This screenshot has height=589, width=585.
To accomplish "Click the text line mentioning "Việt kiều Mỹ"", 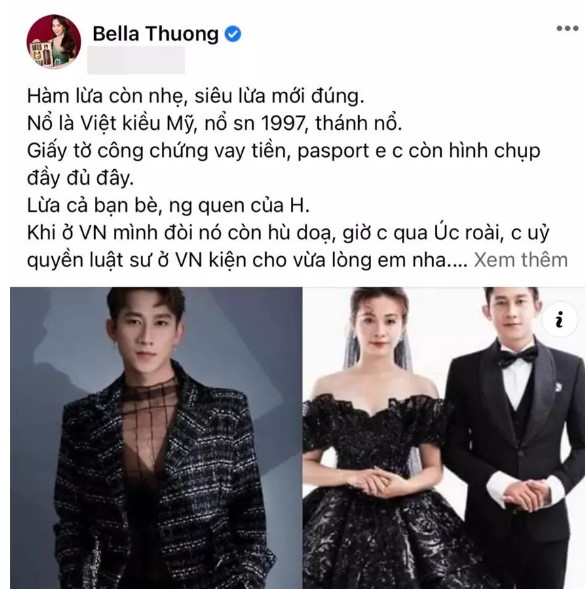I will tap(215, 124).
